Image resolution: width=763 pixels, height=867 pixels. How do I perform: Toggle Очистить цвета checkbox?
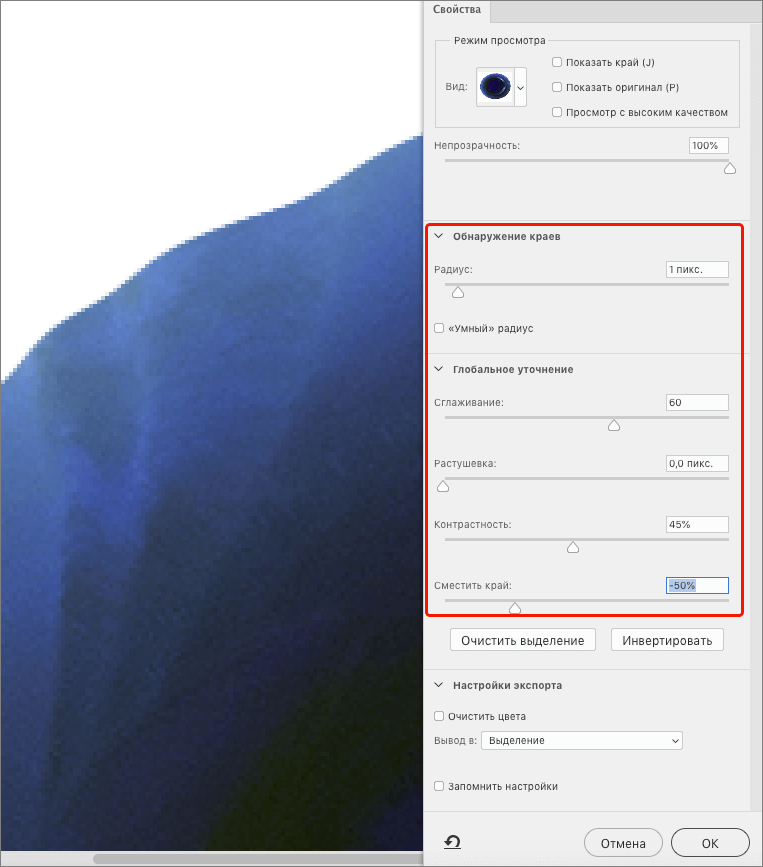pyautogui.click(x=439, y=716)
